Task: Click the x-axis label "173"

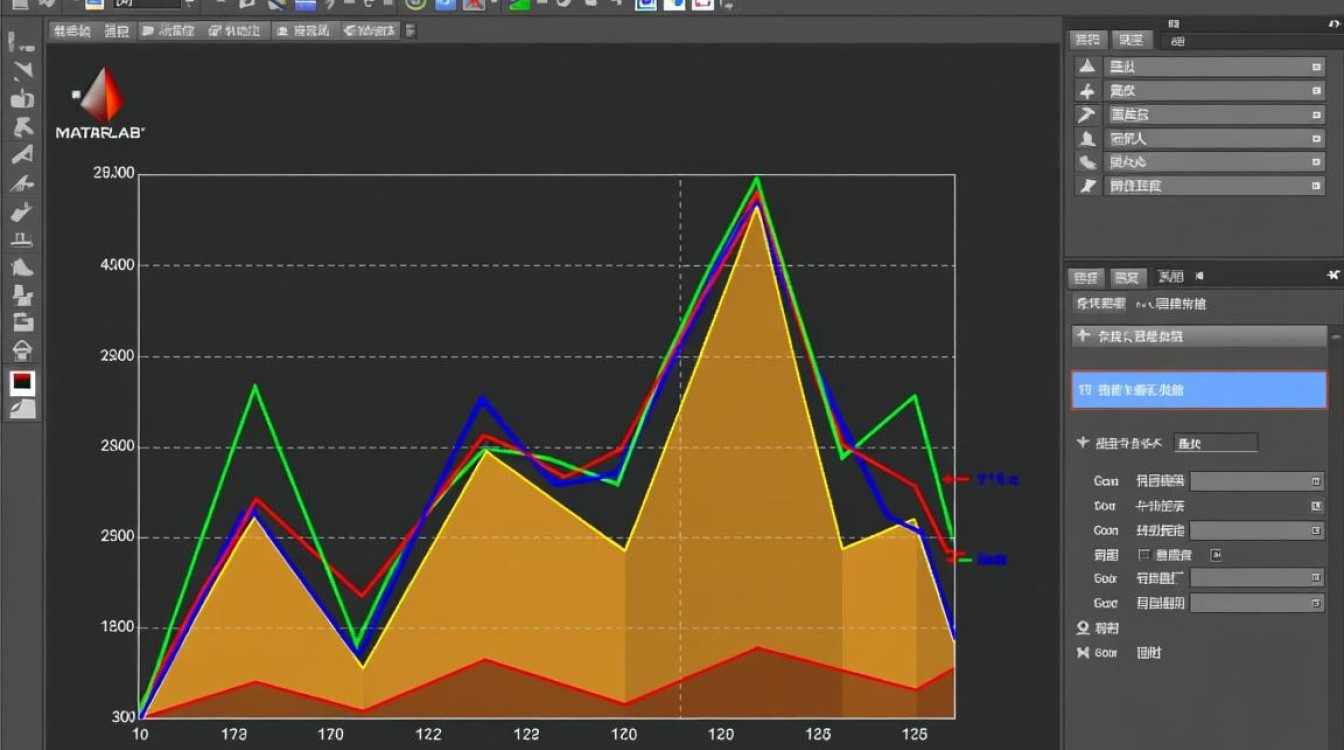Action: point(234,735)
